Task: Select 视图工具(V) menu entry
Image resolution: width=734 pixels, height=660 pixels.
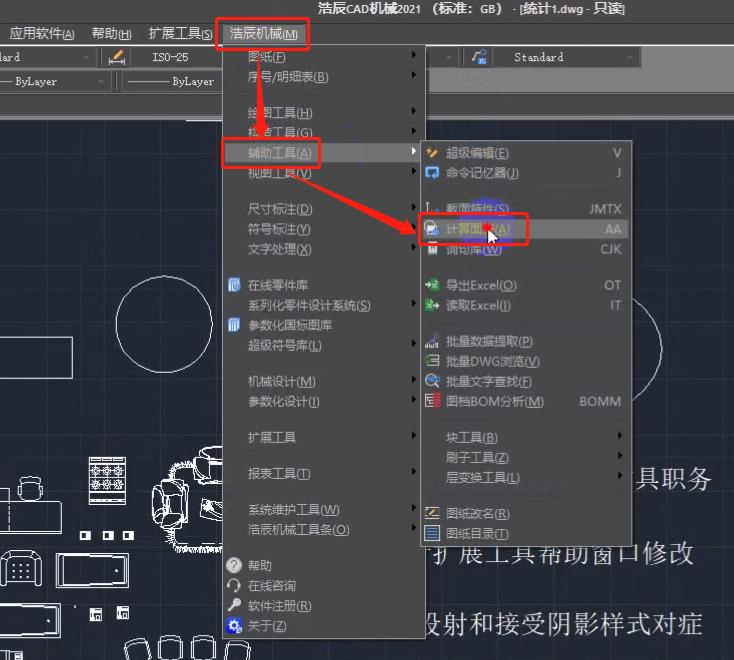Action: pos(323,173)
